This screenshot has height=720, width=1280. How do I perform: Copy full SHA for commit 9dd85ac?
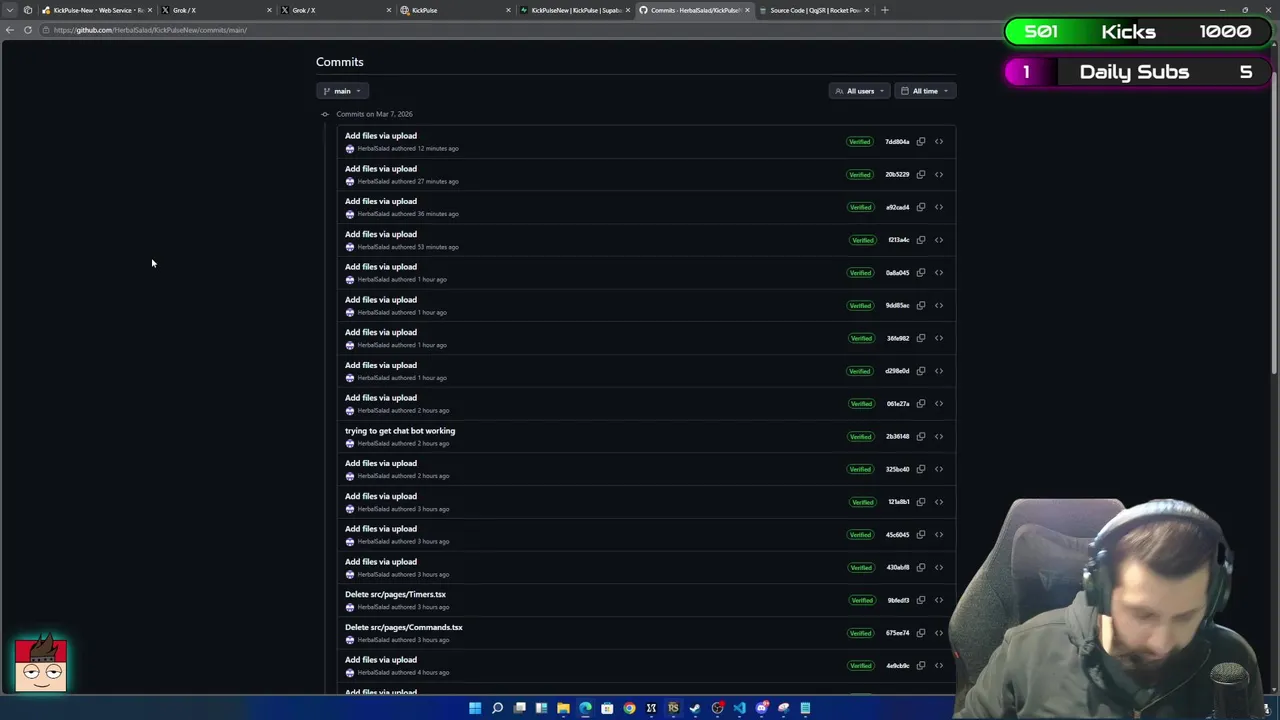tap(921, 305)
